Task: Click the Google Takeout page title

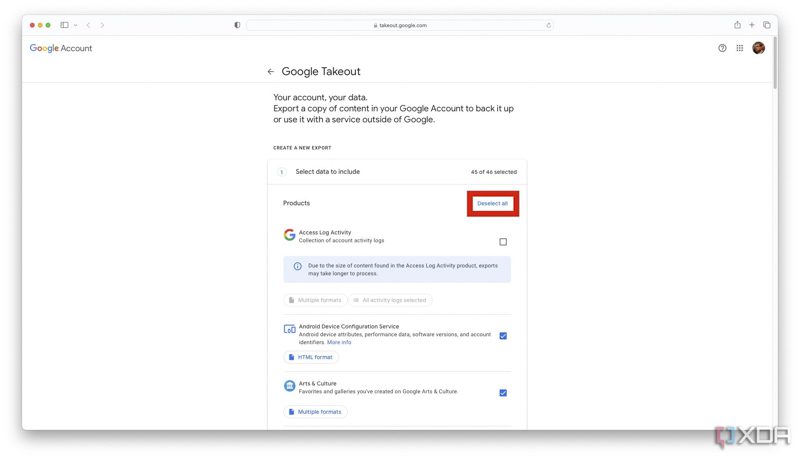Action: [x=321, y=71]
